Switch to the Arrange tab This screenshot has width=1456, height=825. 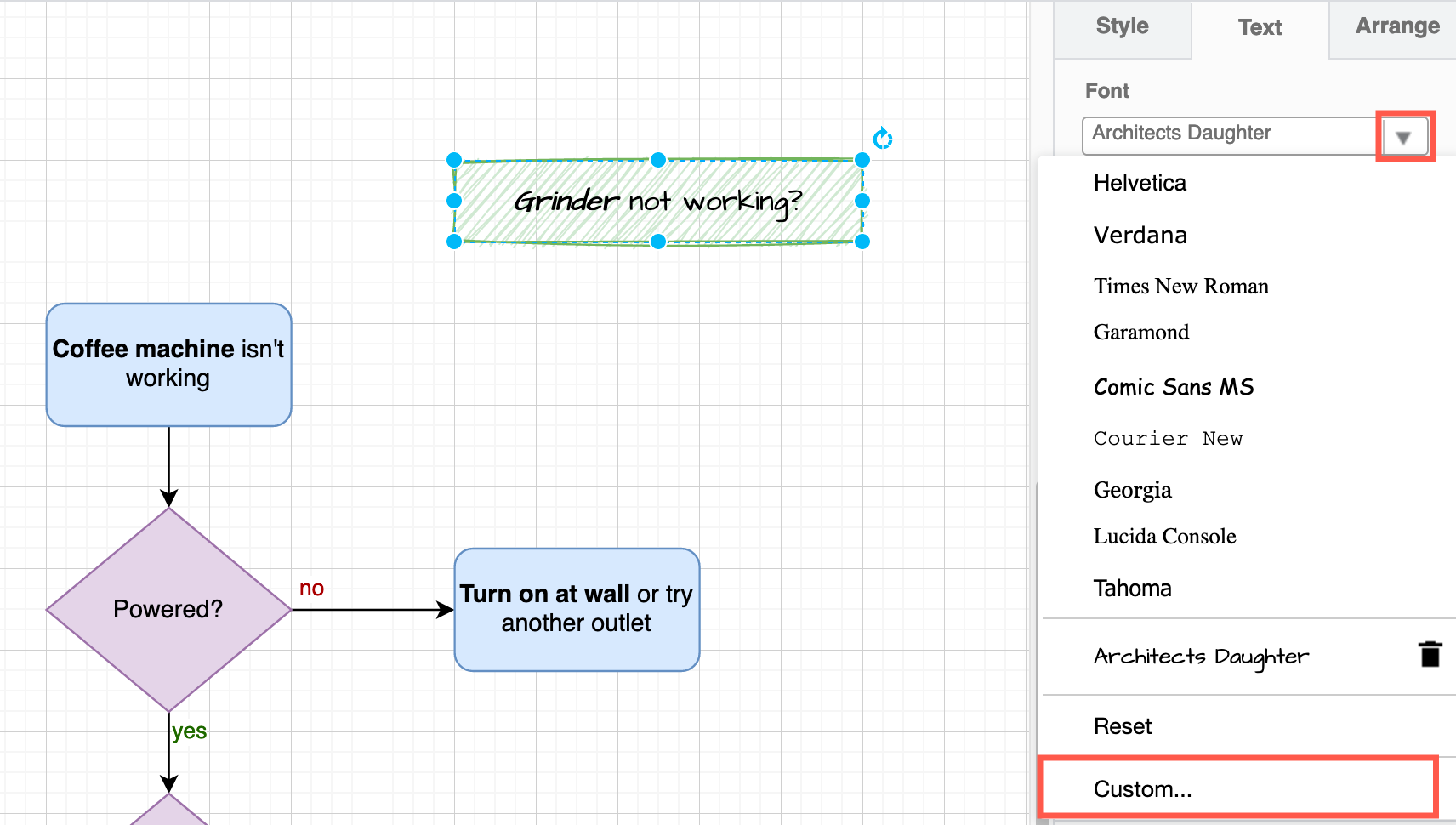[x=1396, y=27]
